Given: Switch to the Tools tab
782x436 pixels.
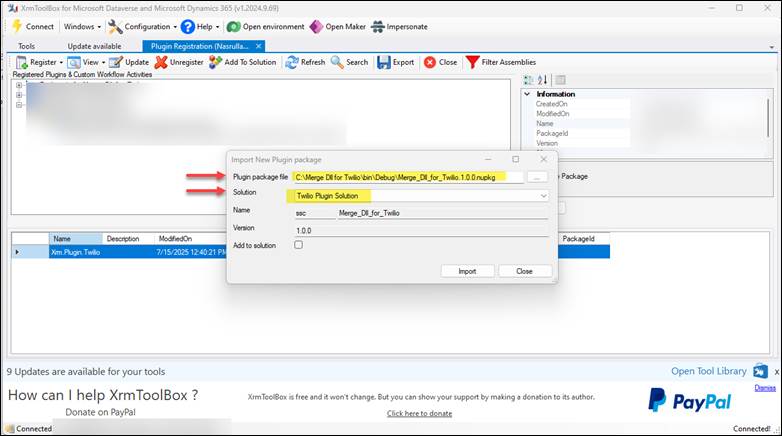Looking at the screenshot, I should click(x=26, y=46).
